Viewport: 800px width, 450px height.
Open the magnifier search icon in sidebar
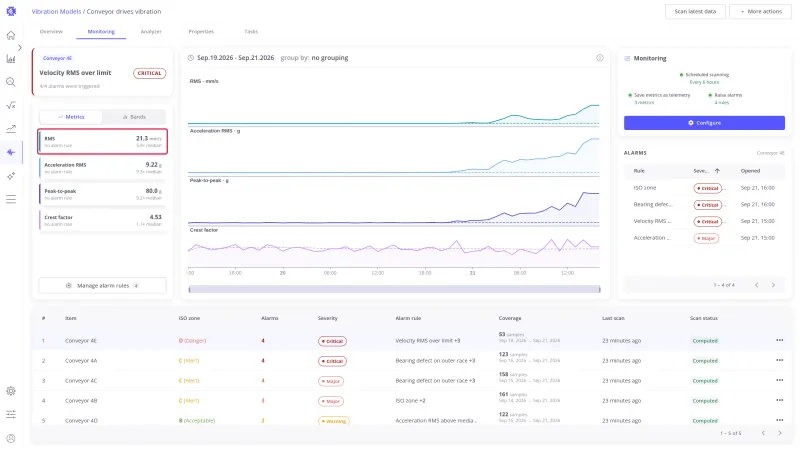coord(11,82)
